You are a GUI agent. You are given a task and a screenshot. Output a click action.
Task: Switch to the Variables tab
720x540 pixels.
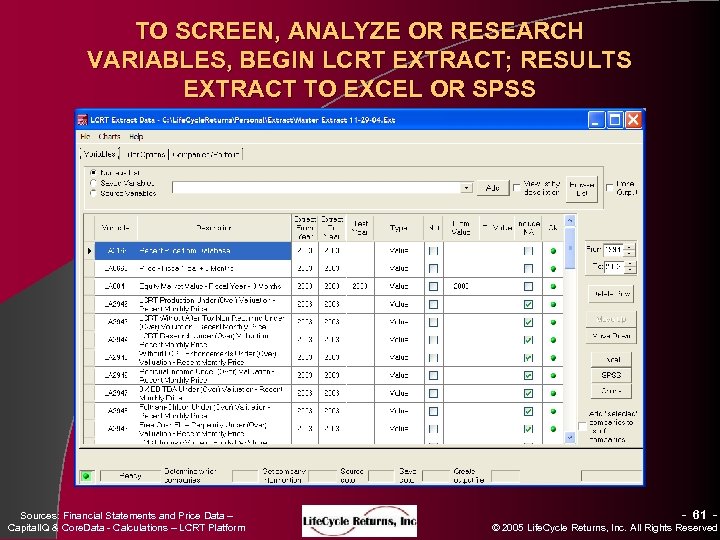[x=100, y=154]
